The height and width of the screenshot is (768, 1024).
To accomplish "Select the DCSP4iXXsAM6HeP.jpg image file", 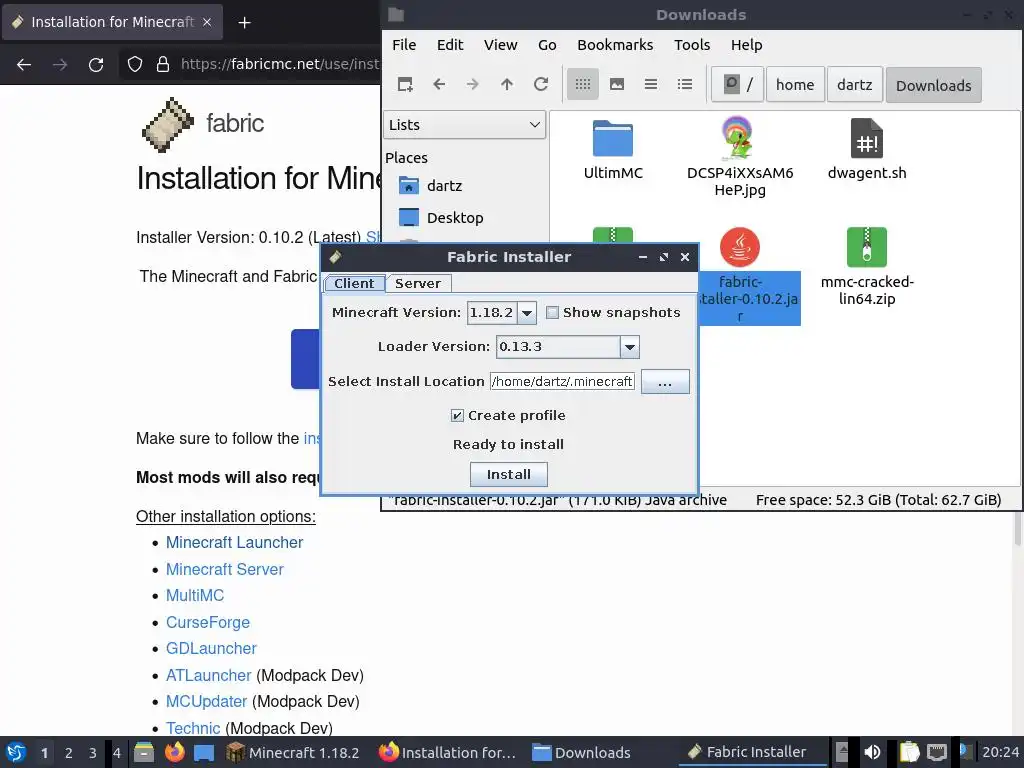I will [739, 157].
